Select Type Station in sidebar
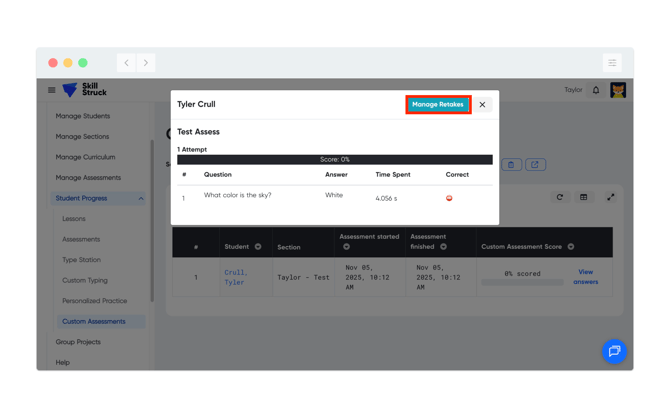This screenshot has height=418, width=670. point(81,260)
